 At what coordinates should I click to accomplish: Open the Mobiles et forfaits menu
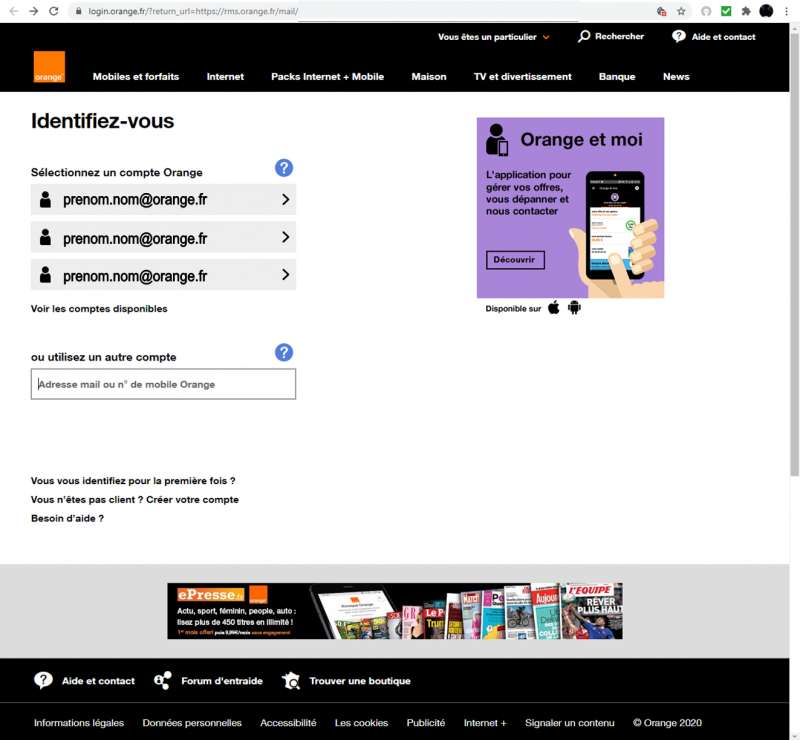[x=136, y=77]
